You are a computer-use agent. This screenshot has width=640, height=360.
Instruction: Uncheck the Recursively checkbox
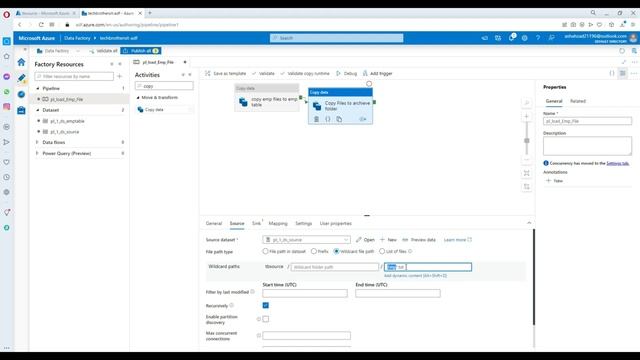(x=266, y=305)
